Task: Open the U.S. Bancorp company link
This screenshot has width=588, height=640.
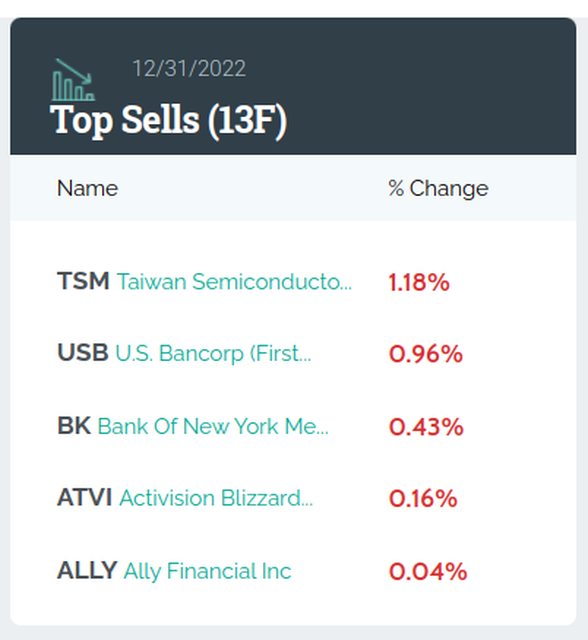Action: [213, 353]
